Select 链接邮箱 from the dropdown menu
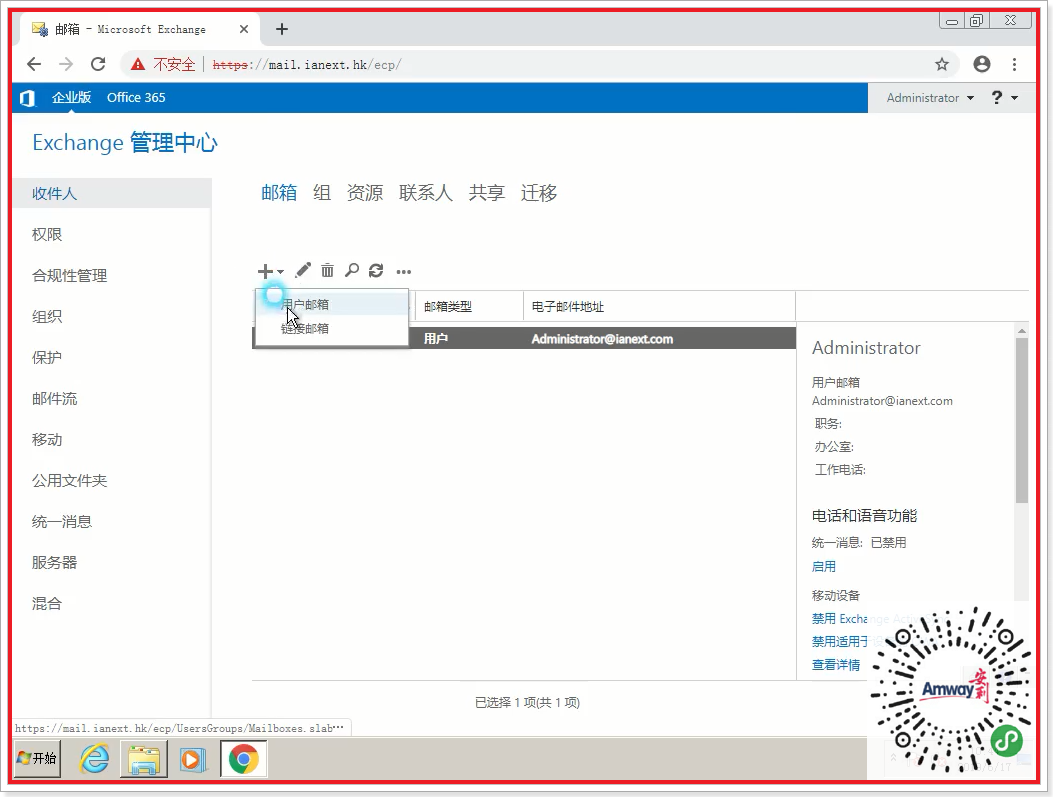Image resolution: width=1053 pixels, height=797 pixels. (x=332, y=328)
